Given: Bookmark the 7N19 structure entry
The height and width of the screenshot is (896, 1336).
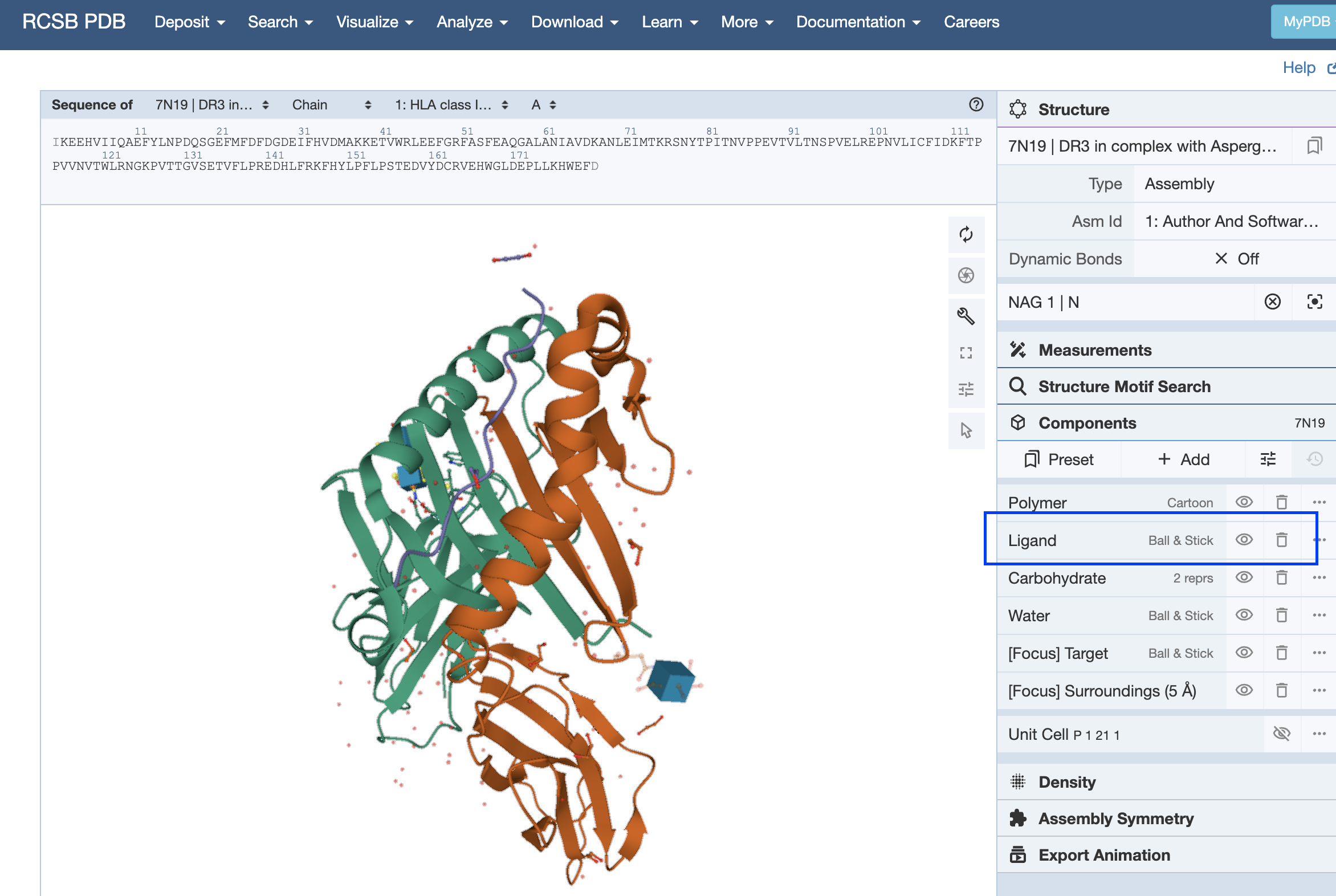Looking at the screenshot, I should pos(1314,145).
